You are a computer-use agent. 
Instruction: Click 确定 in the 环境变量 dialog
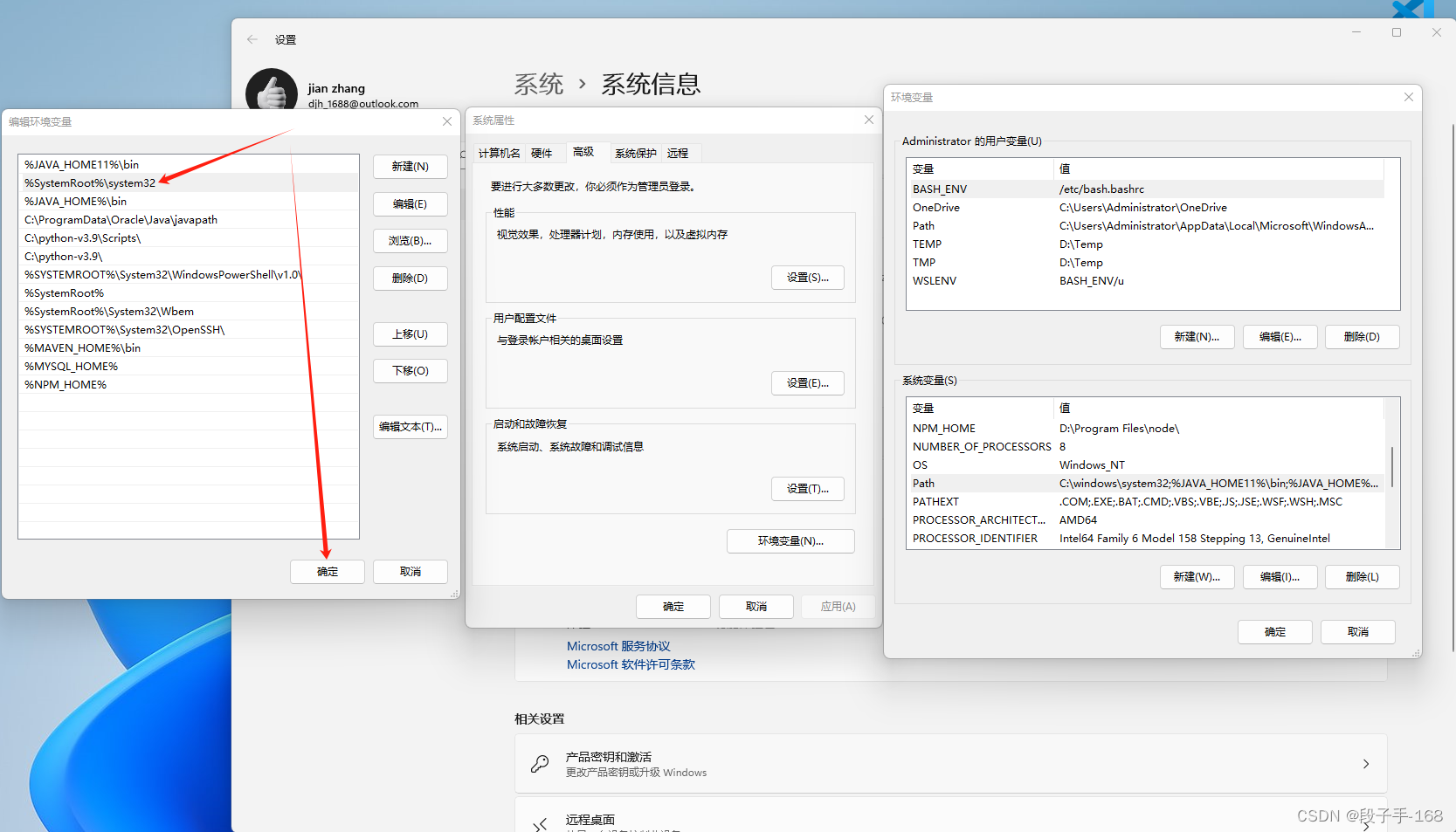pos(1275,632)
